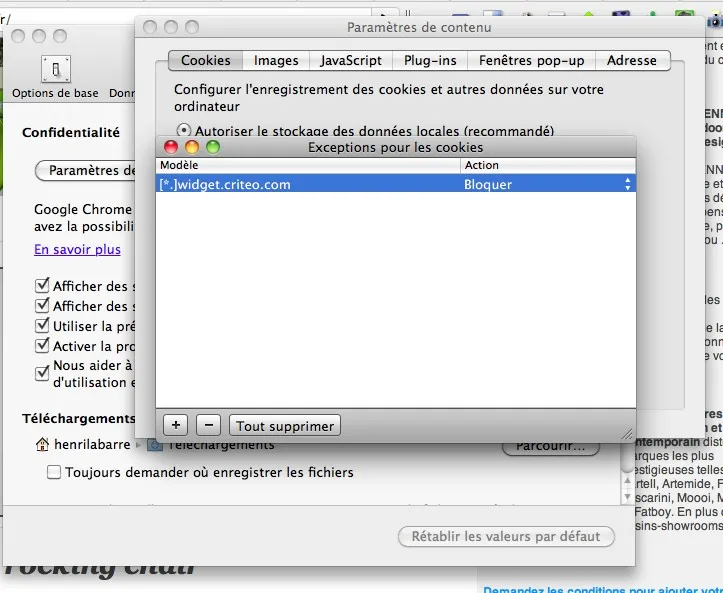Close the Exceptions pour les cookies sheet
The height and width of the screenshot is (593, 723).
(171, 147)
